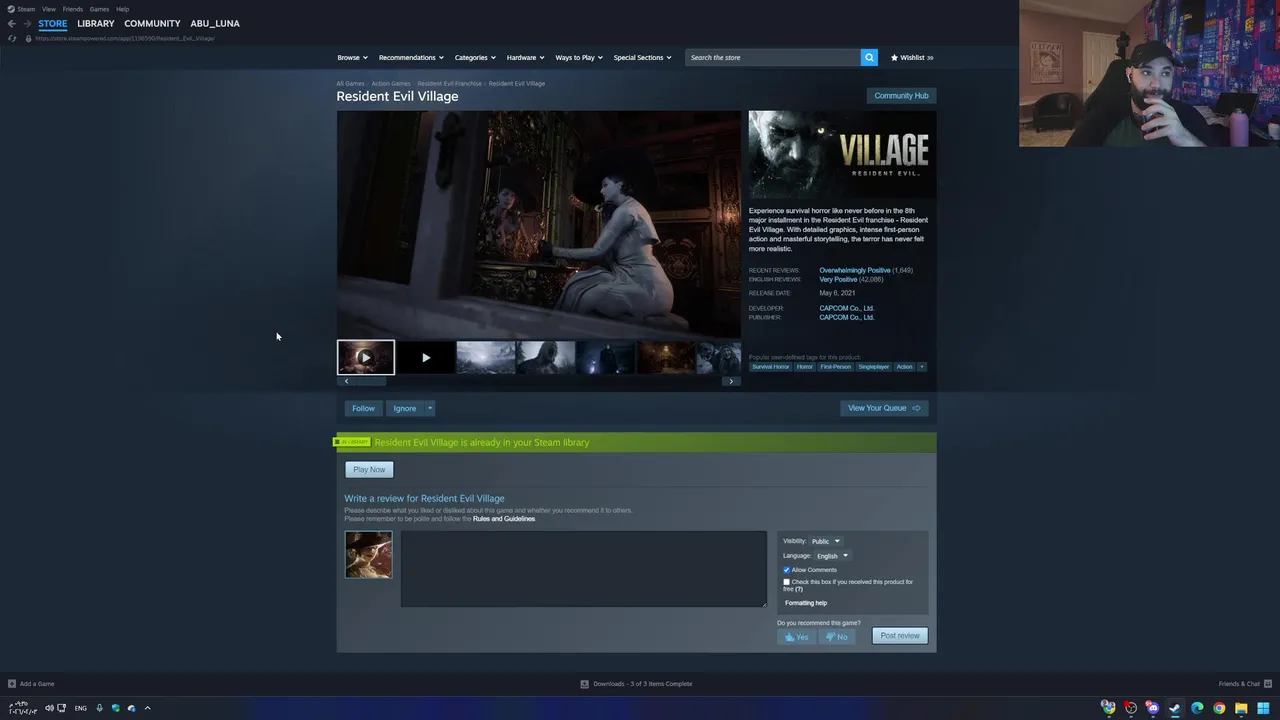Open File Explorer from the taskbar
This screenshot has height=720, width=1280.
[1241, 708]
